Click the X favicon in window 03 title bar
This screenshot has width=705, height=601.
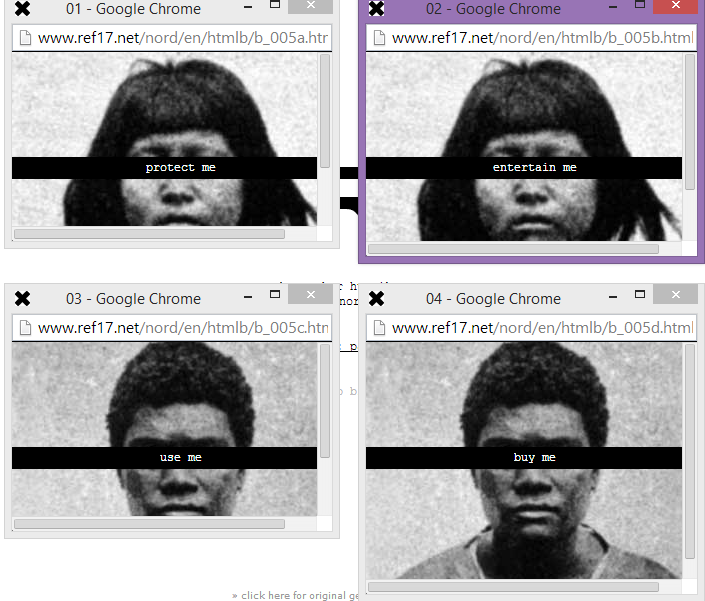coord(22,298)
